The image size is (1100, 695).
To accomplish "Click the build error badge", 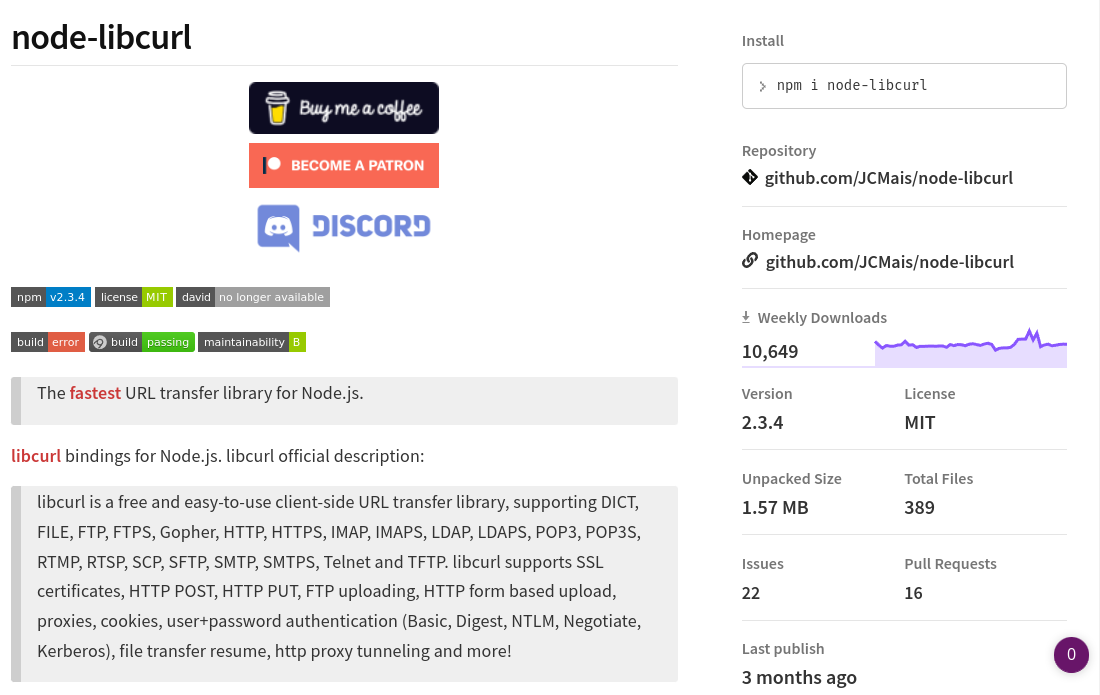I will (48, 342).
